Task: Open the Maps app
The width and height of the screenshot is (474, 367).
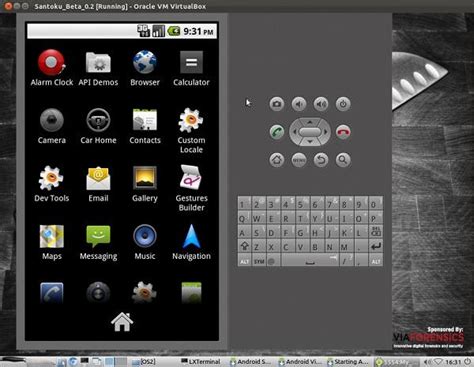Action: pyautogui.click(x=51, y=242)
